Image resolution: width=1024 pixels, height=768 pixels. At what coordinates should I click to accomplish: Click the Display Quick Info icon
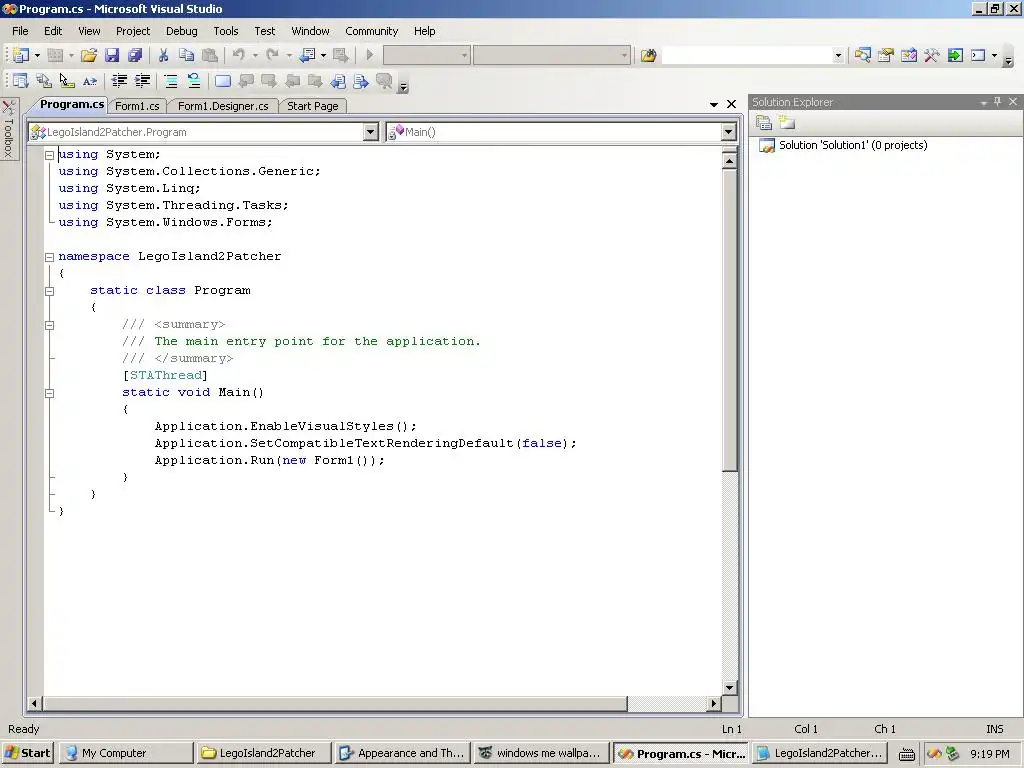coord(67,81)
